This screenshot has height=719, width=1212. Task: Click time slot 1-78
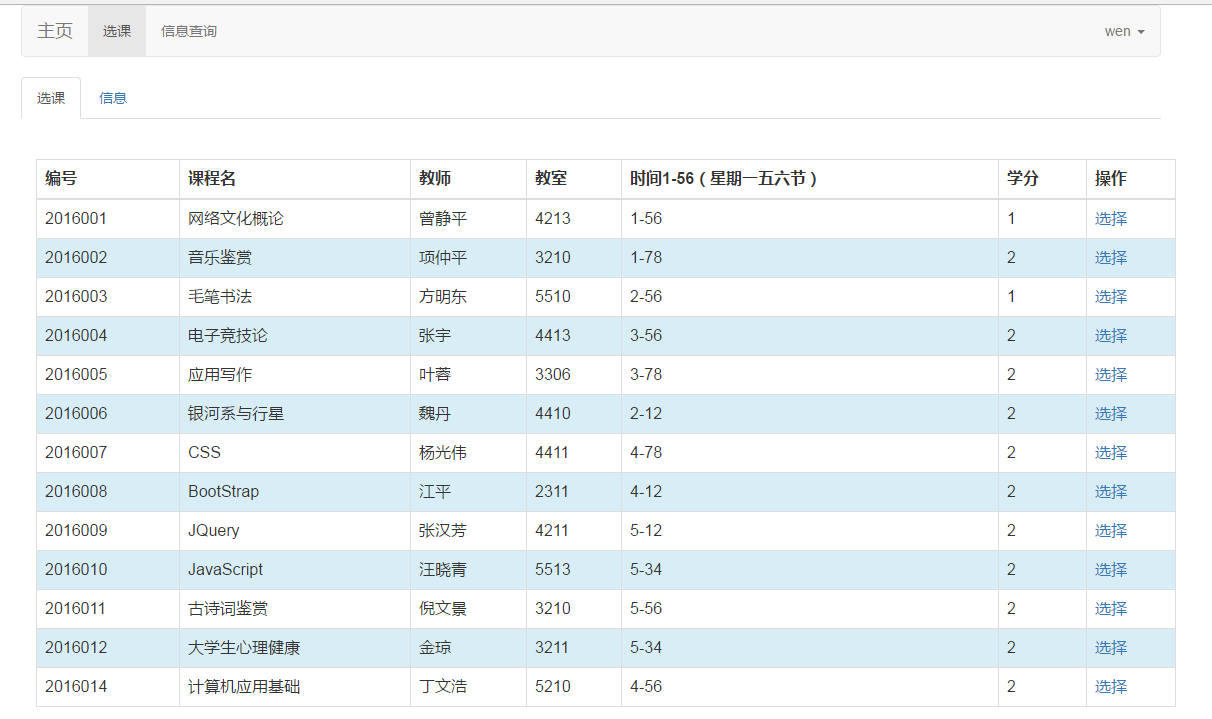tap(646, 257)
